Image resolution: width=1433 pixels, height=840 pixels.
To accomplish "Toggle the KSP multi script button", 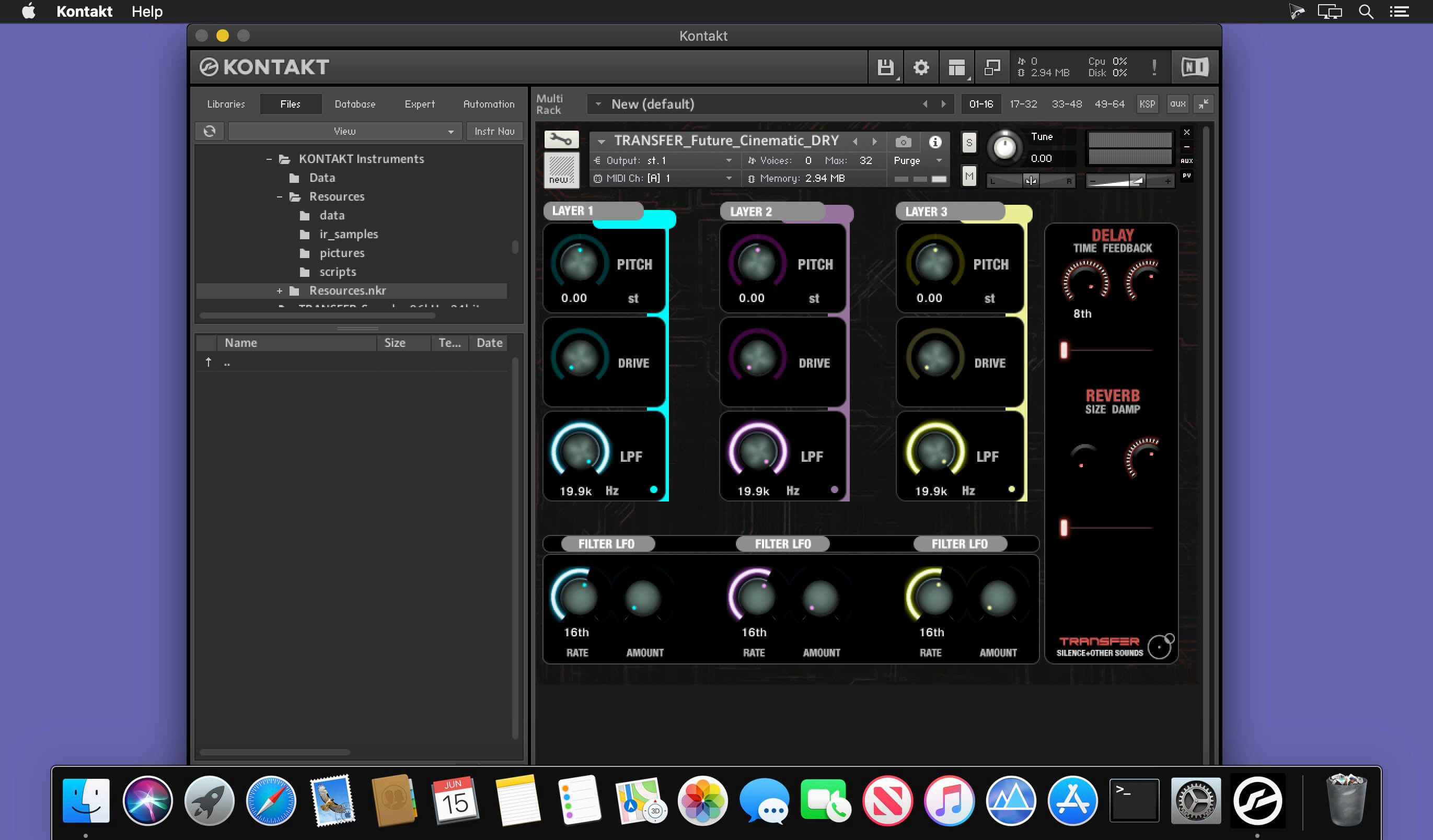I will coord(1147,104).
